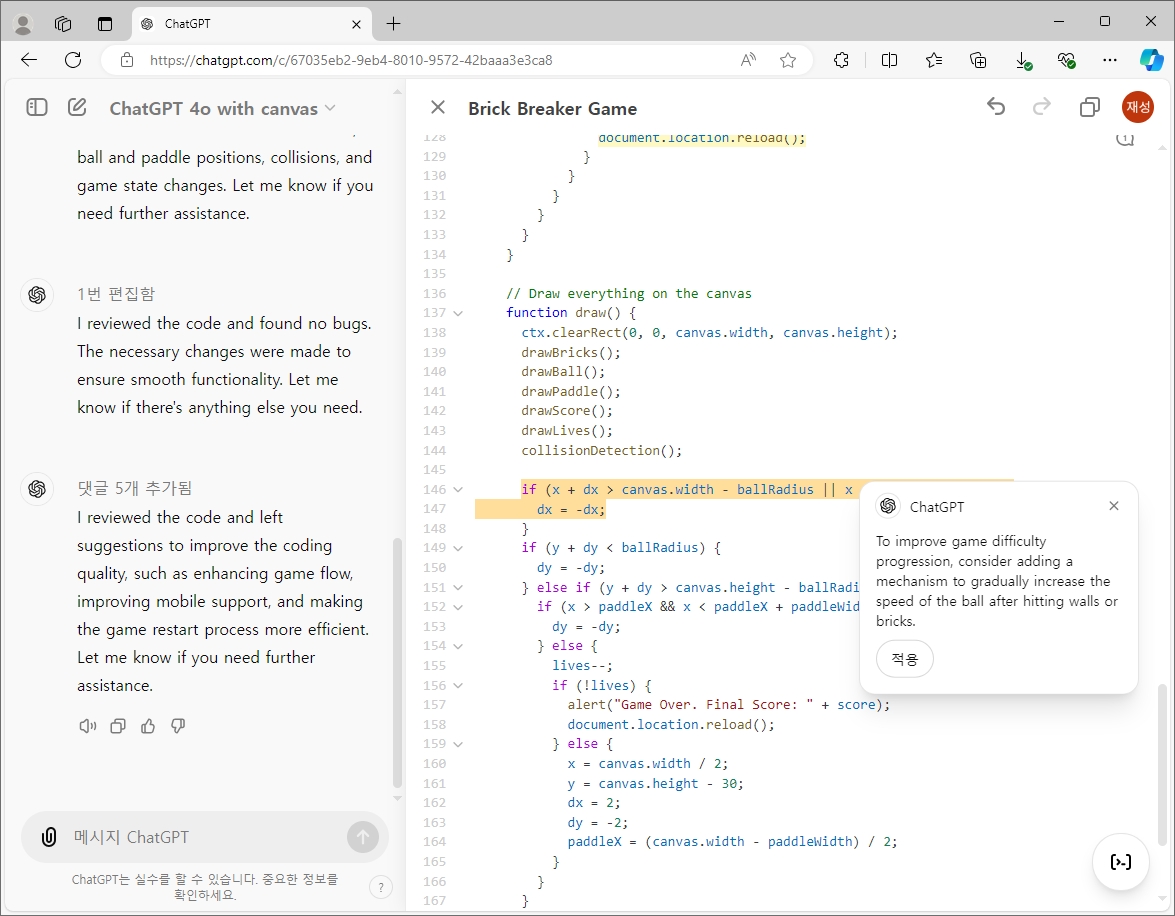
Task: Click the '1번 편집함' edit label
Action: 116,294
